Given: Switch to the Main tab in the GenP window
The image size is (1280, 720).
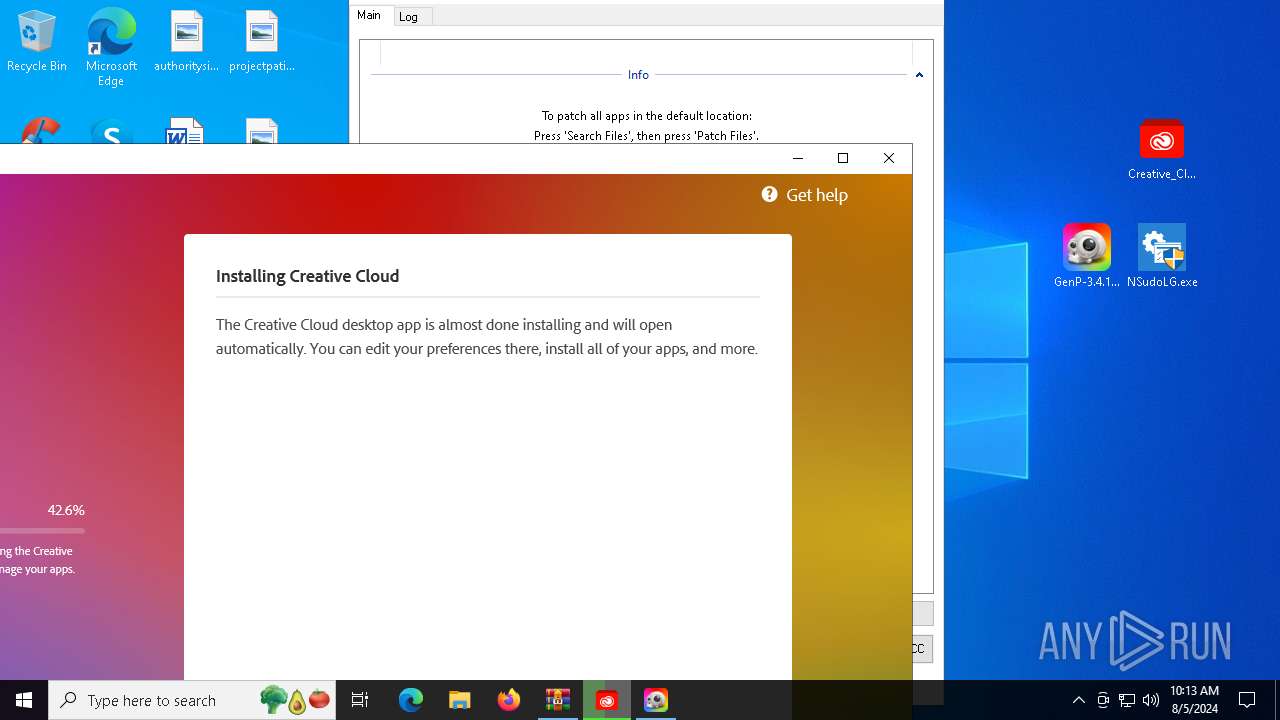Looking at the screenshot, I should coord(369,15).
